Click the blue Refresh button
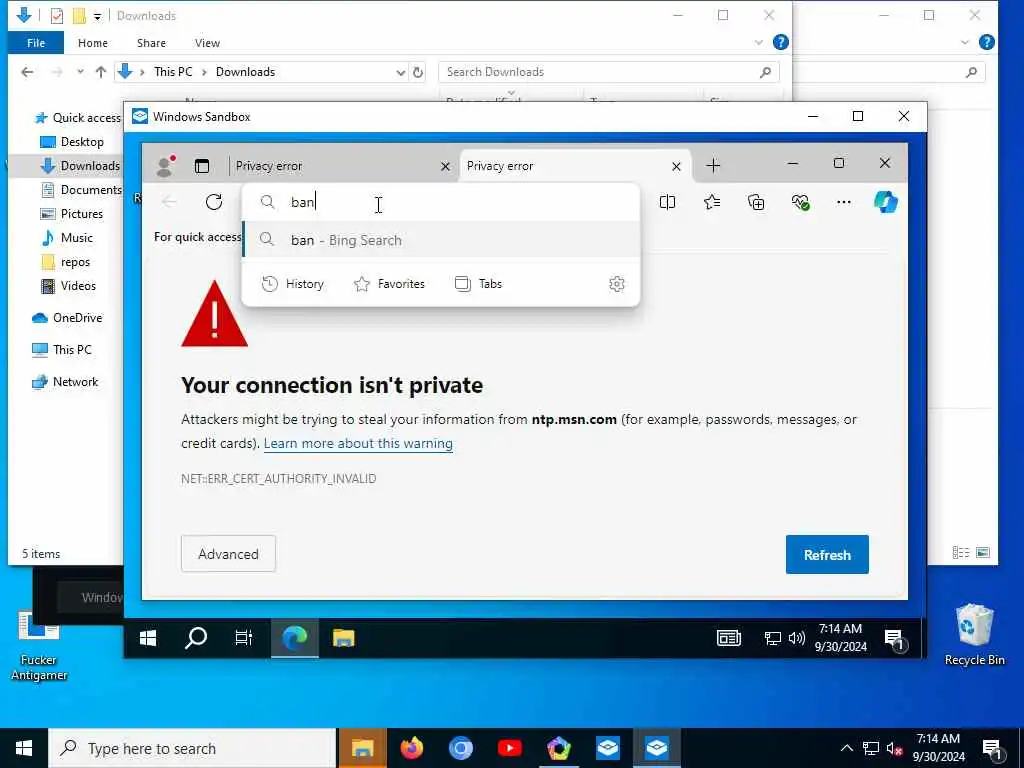The height and width of the screenshot is (768, 1024). tap(827, 554)
